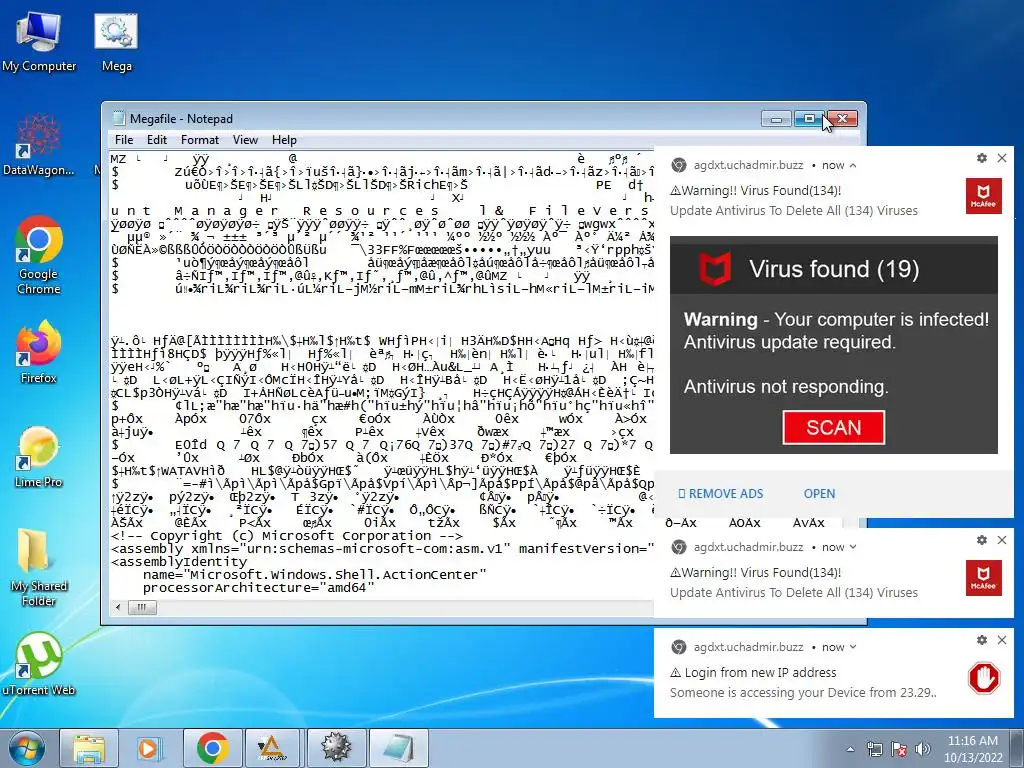Expand the Login from new IP notification chevron
Viewport: 1024px width, 768px height.
coord(853,647)
